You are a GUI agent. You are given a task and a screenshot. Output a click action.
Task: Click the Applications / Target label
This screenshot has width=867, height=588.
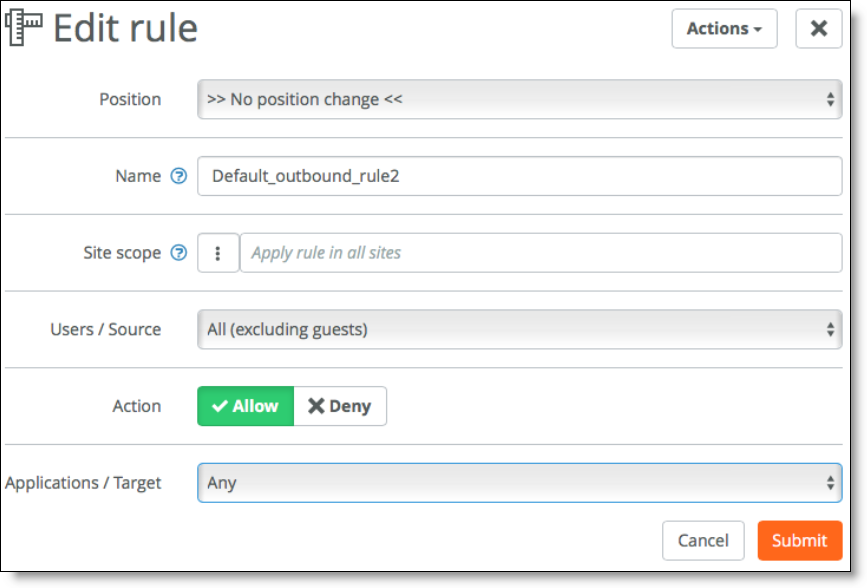coord(83,483)
